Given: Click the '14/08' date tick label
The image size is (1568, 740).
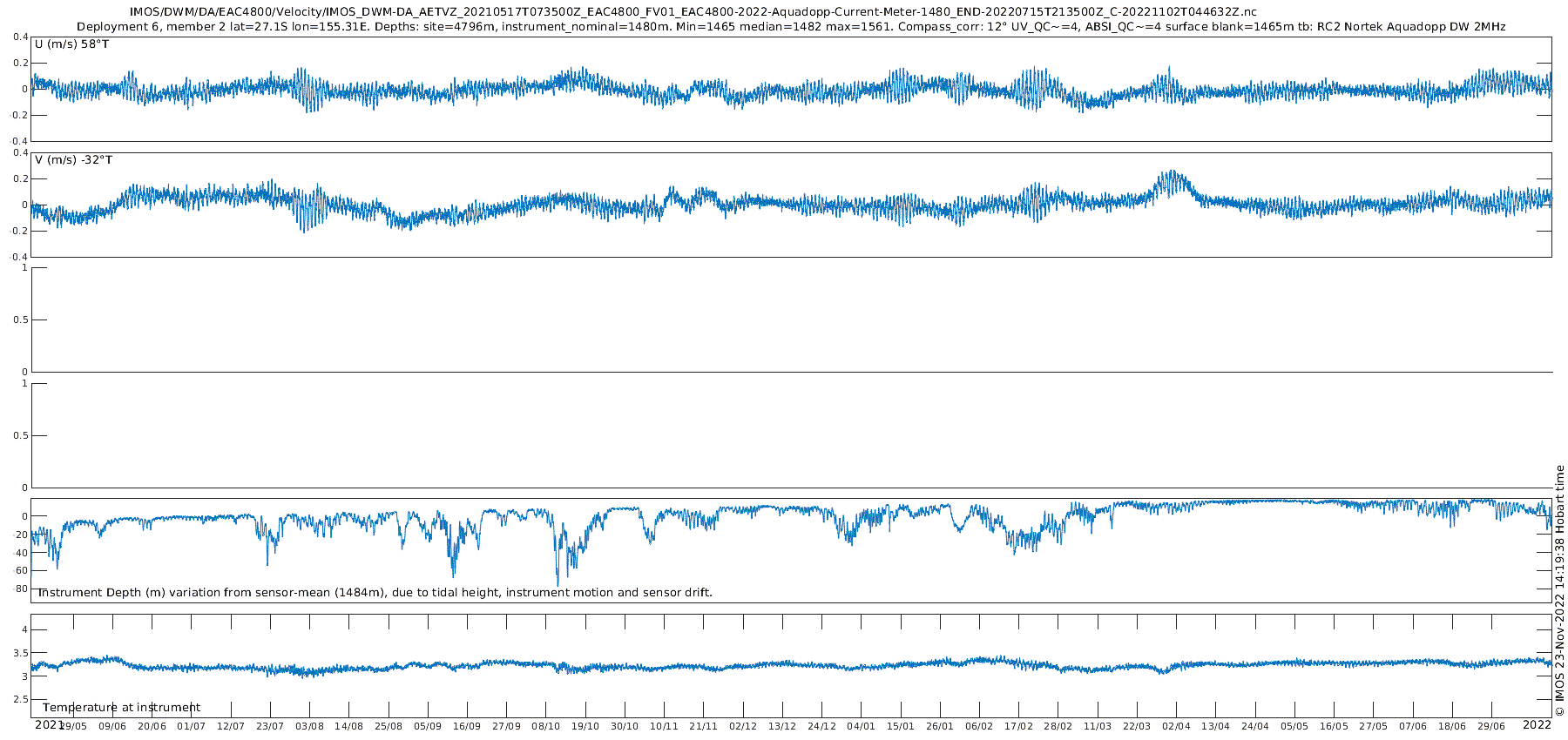Looking at the screenshot, I should pos(348,726).
